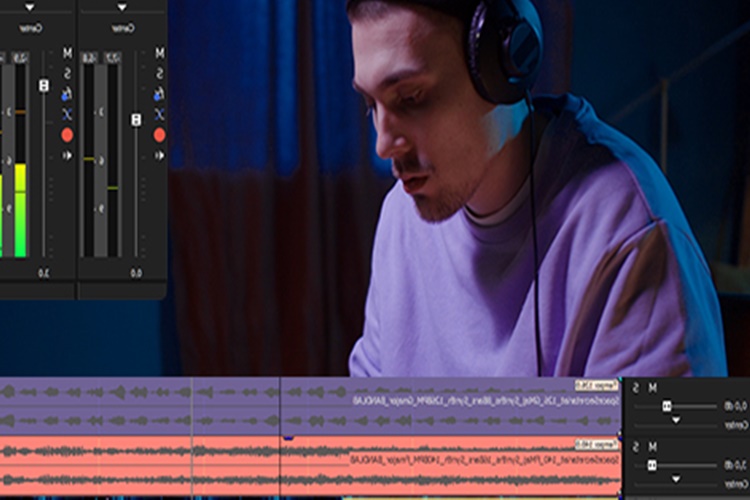Select the purple audio clip in the timeline
This screenshot has height=500, width=750.
point(310,406)
